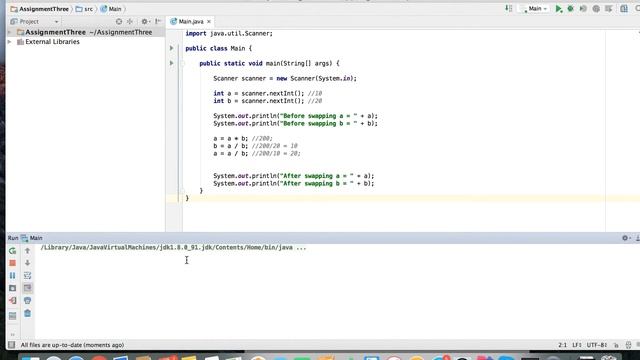Run the Main configuration with green play button
The image size is (640, 360).
558,9
